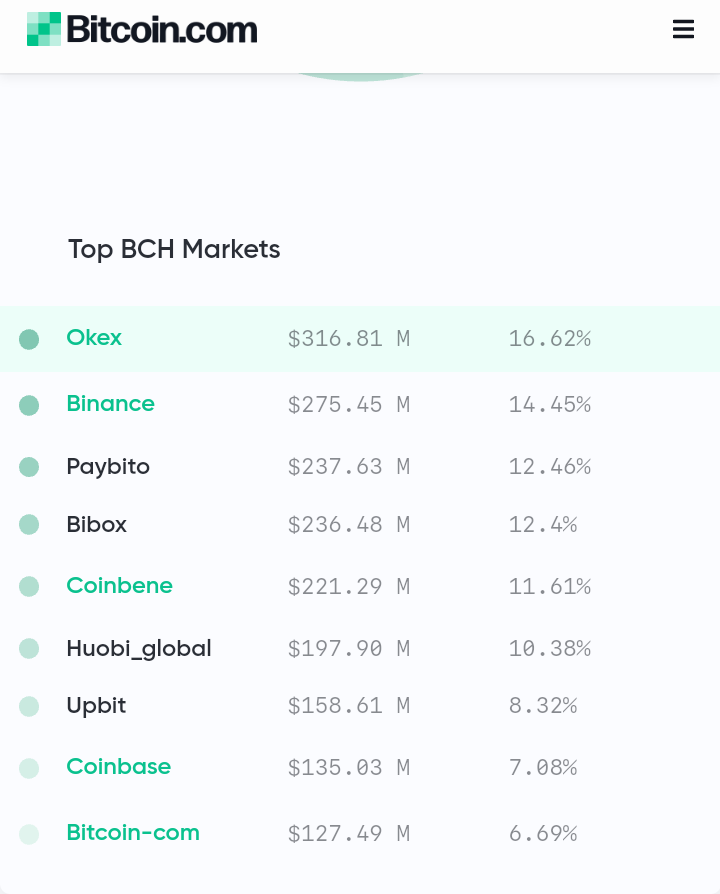The height and width of the screenshot is (894, 720).
Task: Click the Binance legend dot
Action: (x=29, y=405)
